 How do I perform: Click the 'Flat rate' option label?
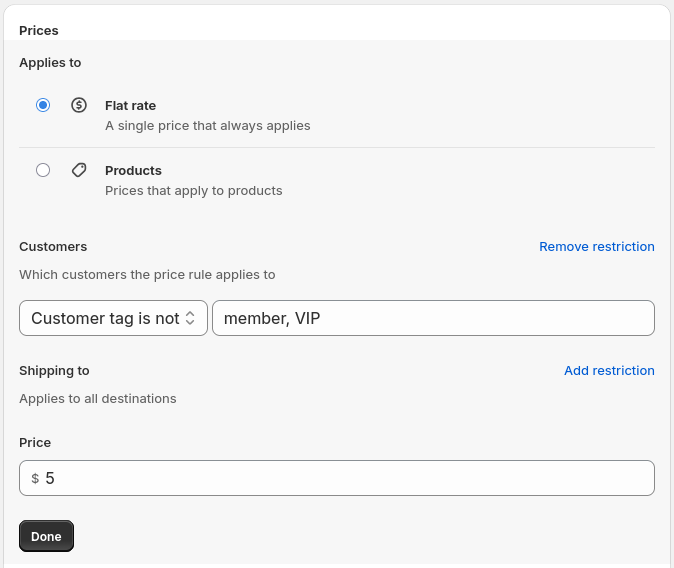click(x=130, y=105)
